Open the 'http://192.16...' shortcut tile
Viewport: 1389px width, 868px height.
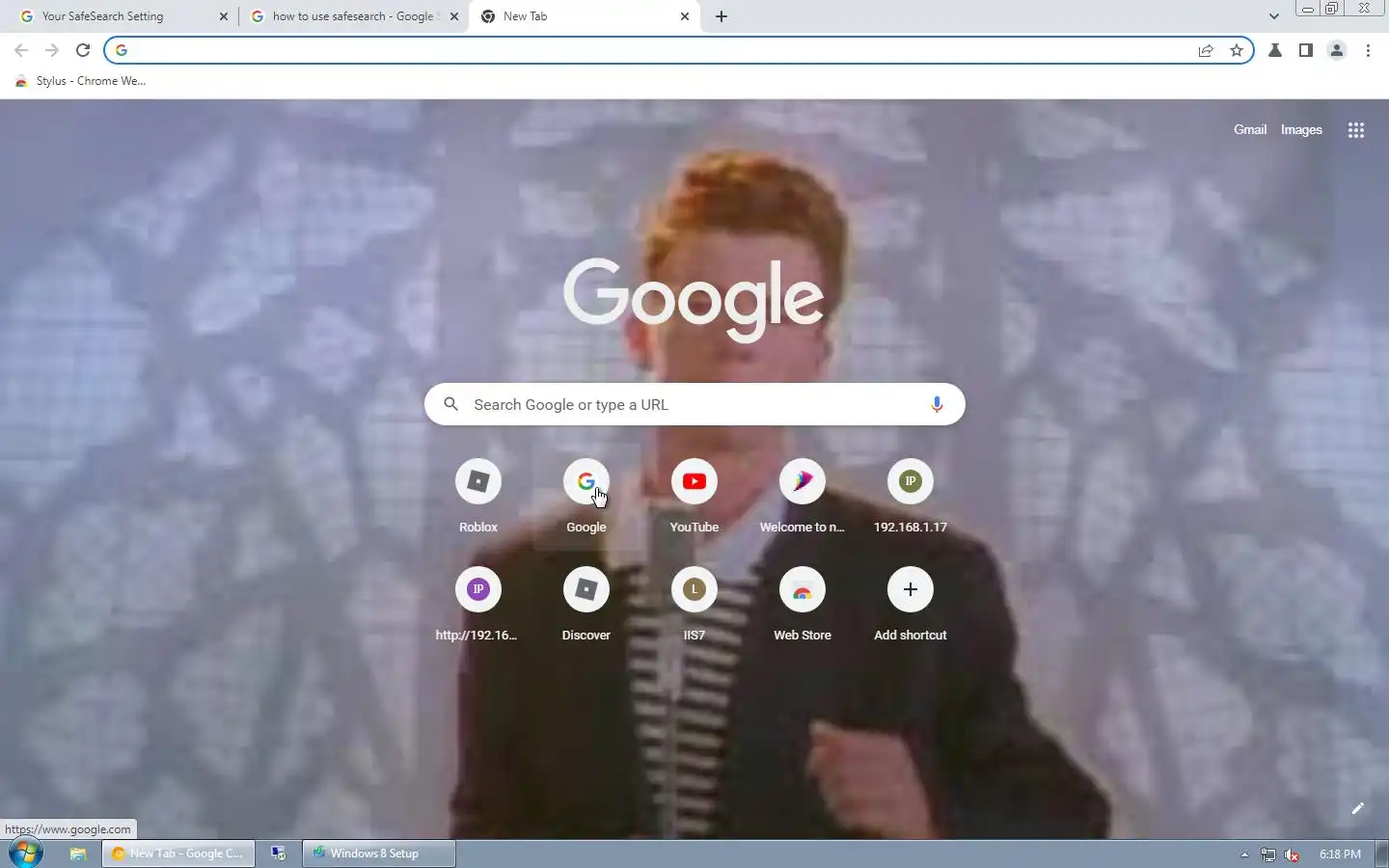click(x=478, y=606)
